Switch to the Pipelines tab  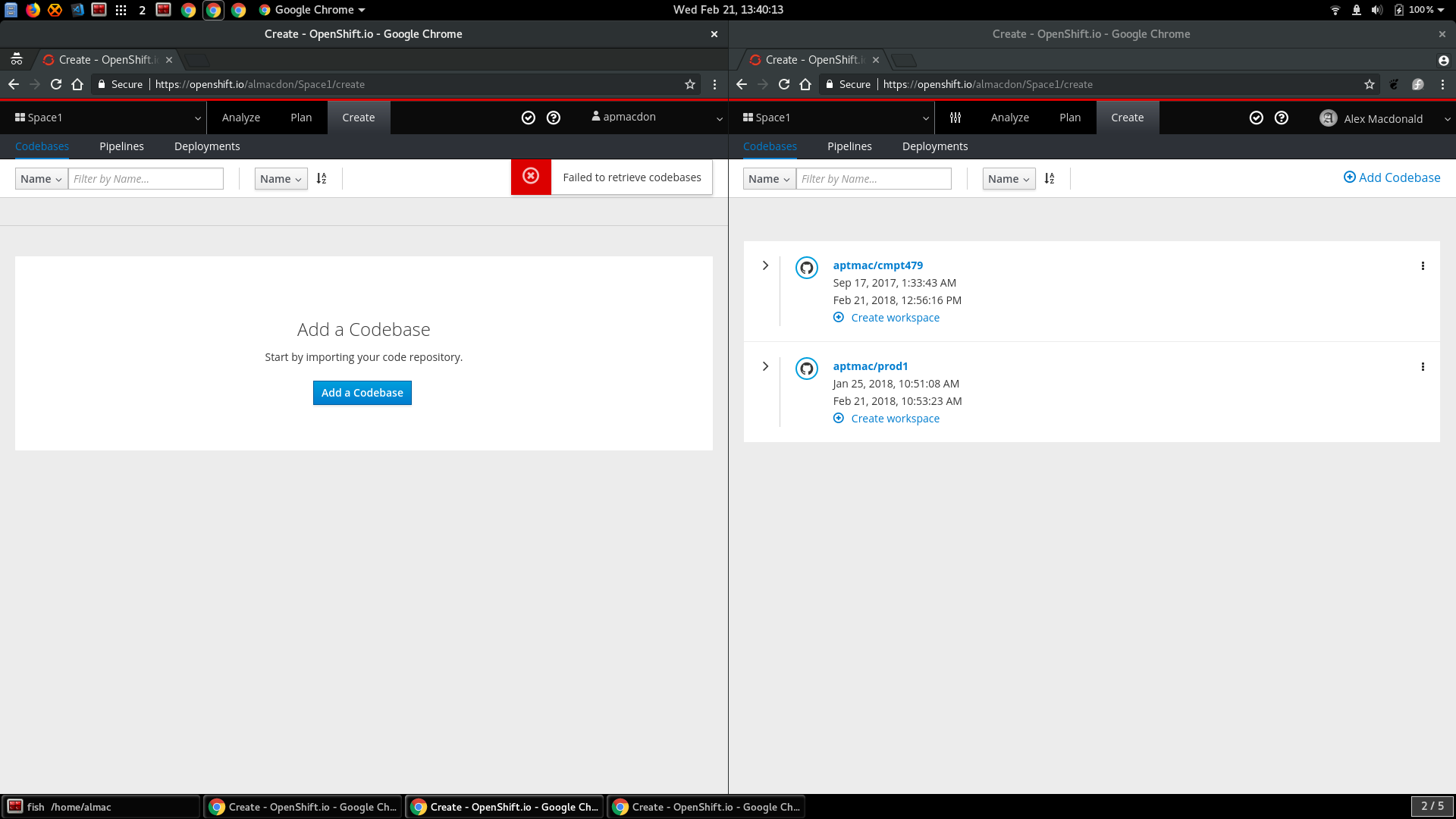coord(121,146)
